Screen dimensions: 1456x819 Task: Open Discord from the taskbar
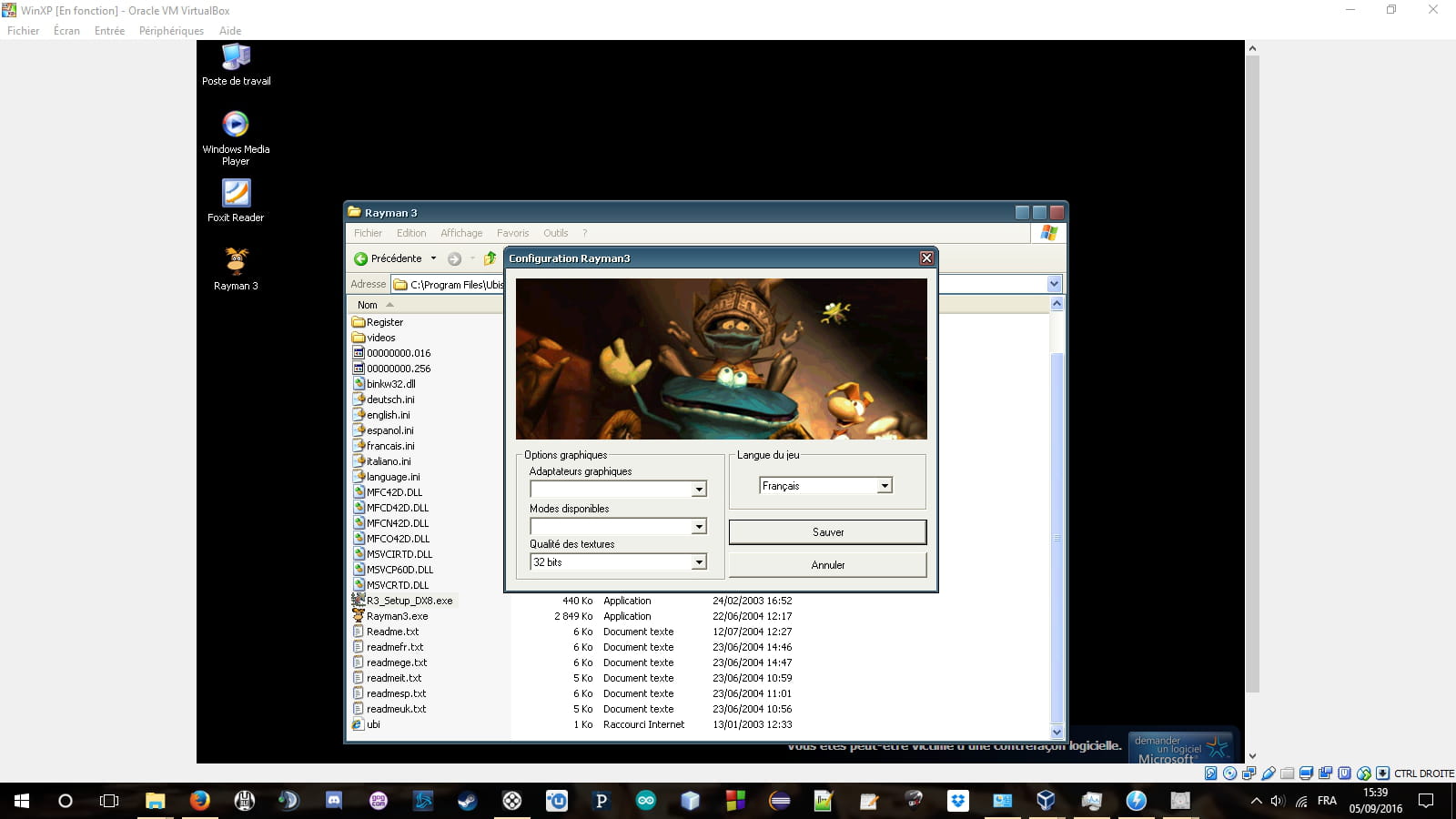click(334, 801)
